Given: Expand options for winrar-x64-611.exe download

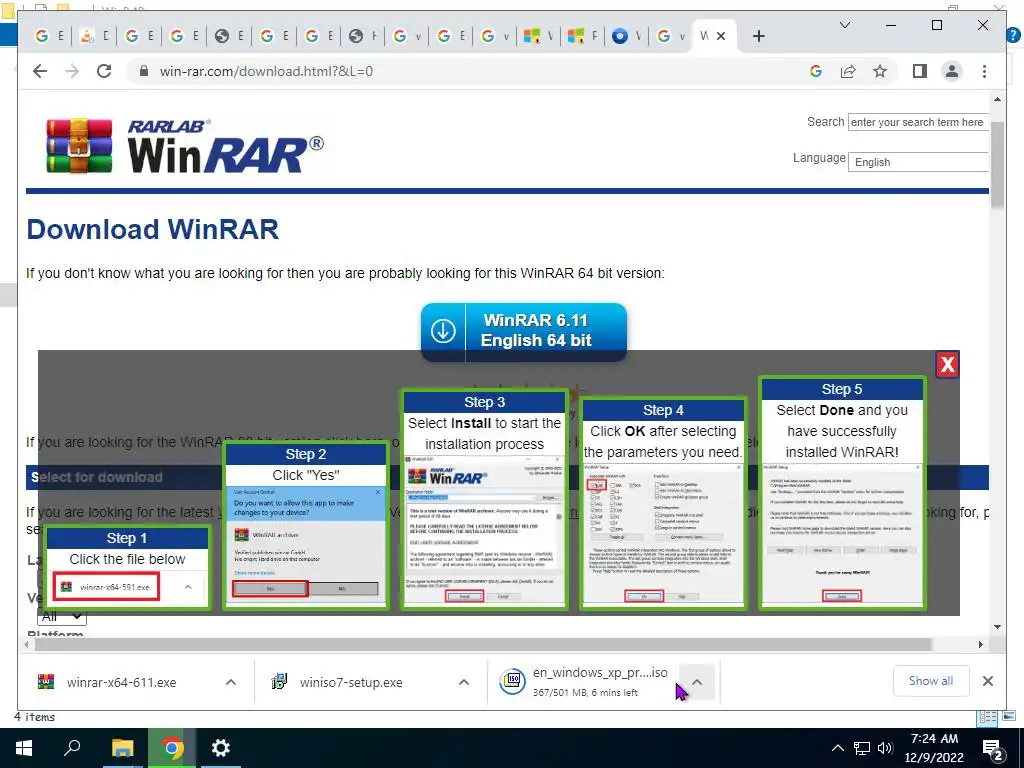Looking at the screenshot, I should coord(231,682).
